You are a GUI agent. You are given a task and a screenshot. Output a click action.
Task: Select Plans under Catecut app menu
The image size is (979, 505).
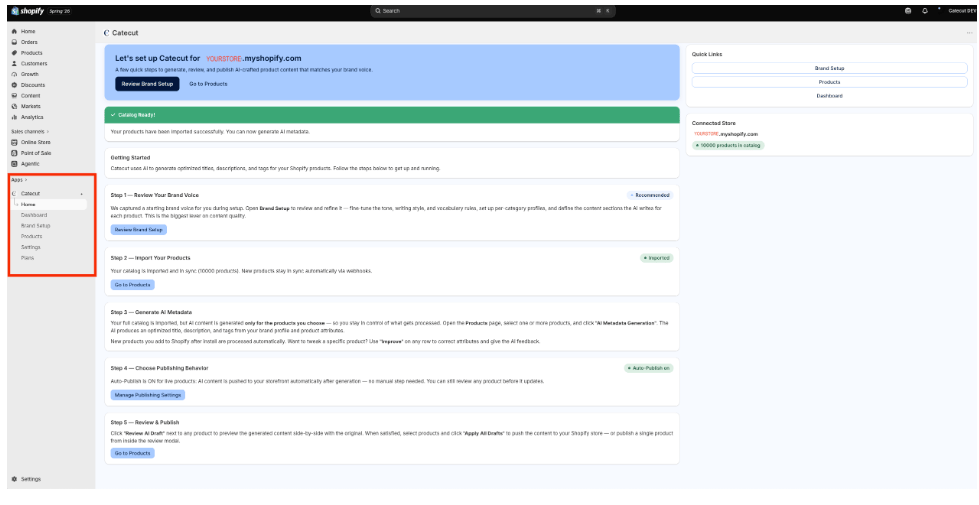pos(27,258)
